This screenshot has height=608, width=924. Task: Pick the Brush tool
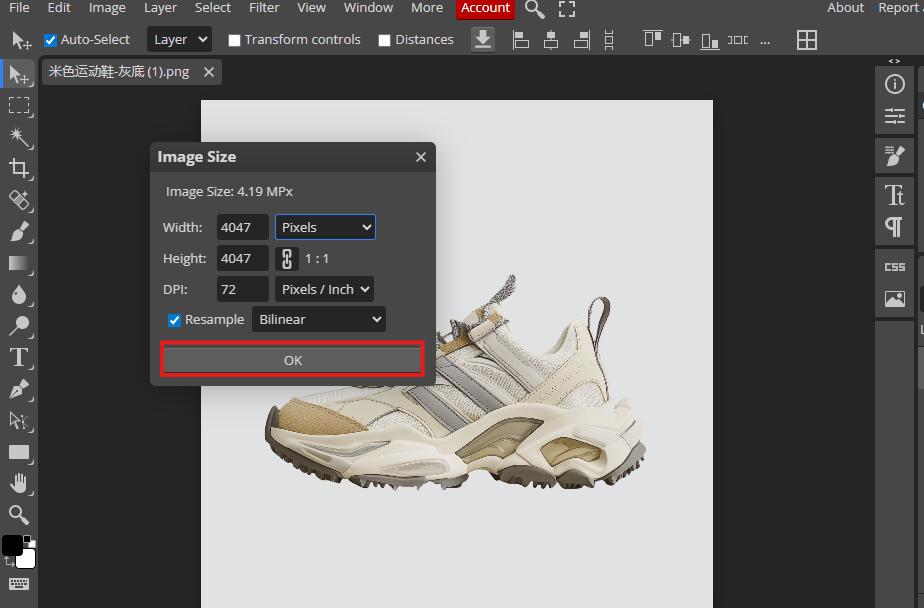[x=18, y=232]
